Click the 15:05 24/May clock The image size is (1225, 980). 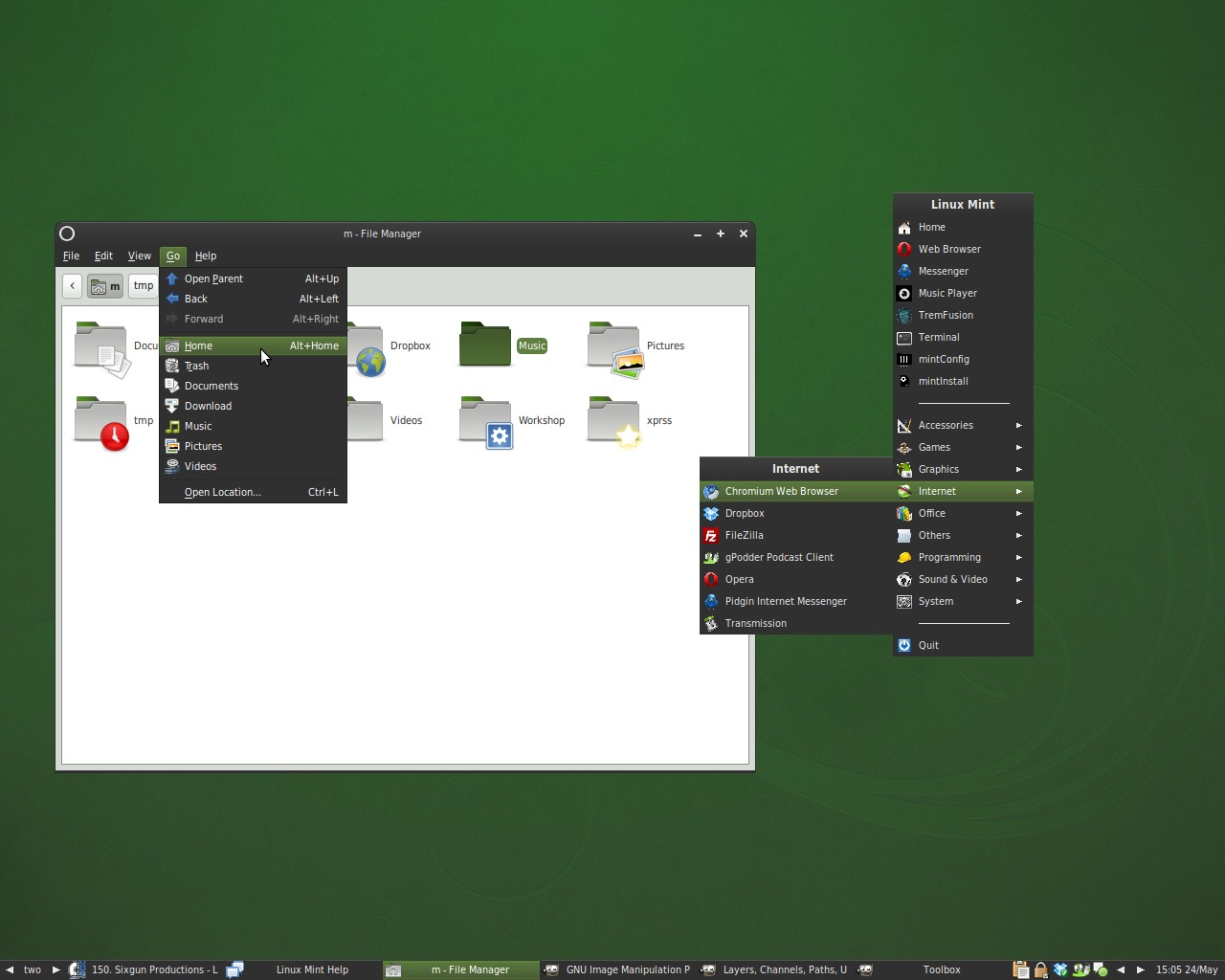tap(1187, 969)
